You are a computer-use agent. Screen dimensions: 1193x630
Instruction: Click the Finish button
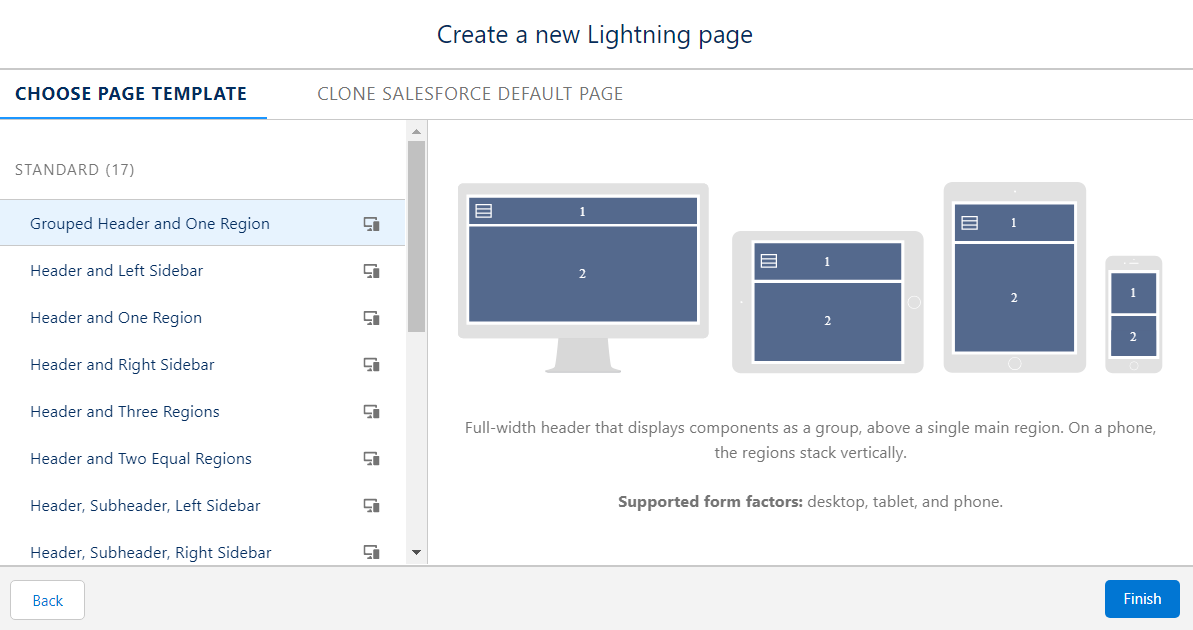point(1142,599)
